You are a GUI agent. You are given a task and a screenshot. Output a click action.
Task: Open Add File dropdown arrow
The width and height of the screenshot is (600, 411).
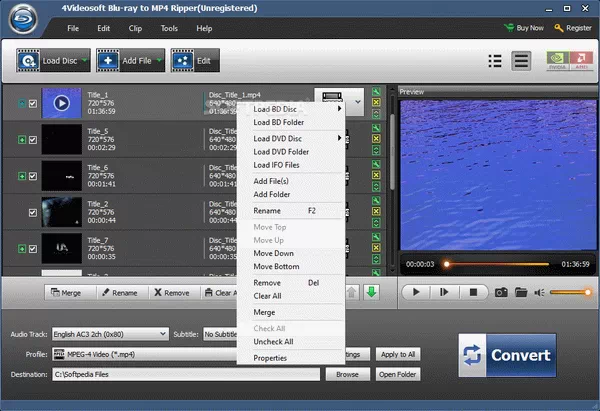click(x=159, y=60)
